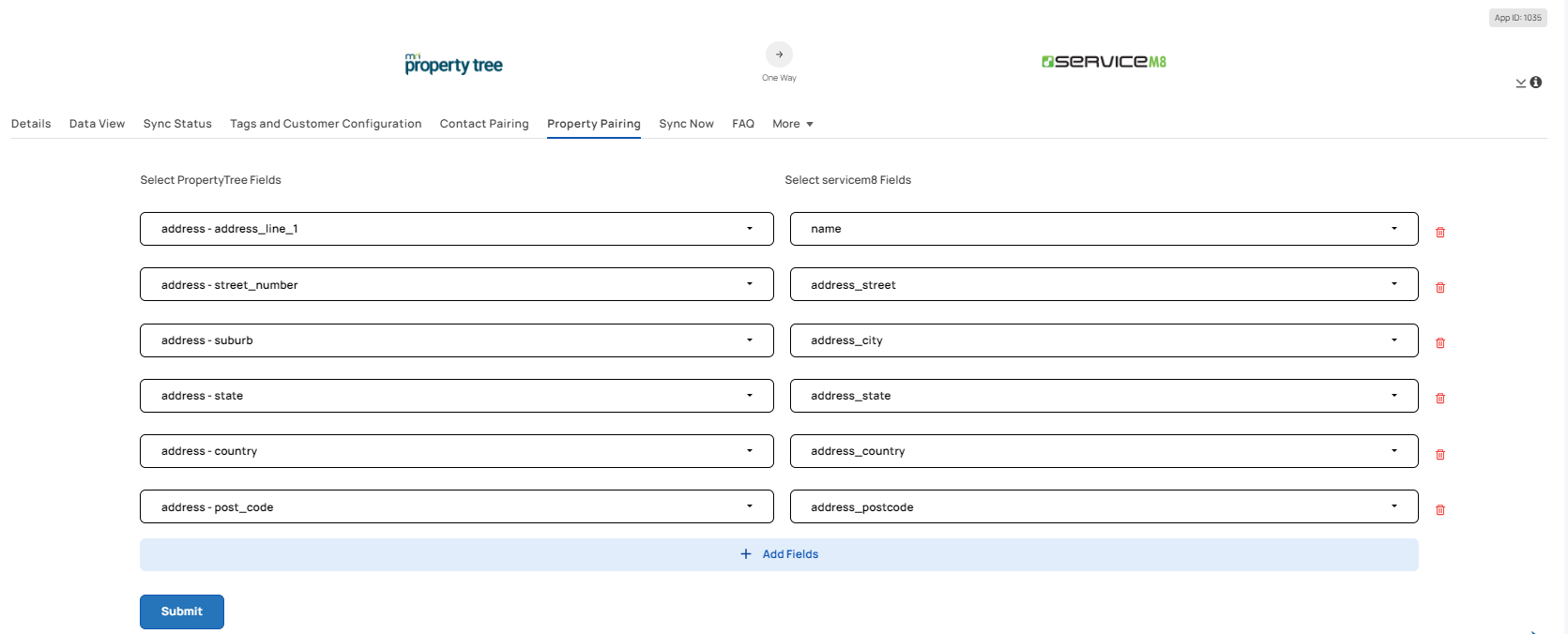Expand the More tab menu
The width and height of the screenshot is (1568, 634).
pyautogui.click(x=793, y=124)
